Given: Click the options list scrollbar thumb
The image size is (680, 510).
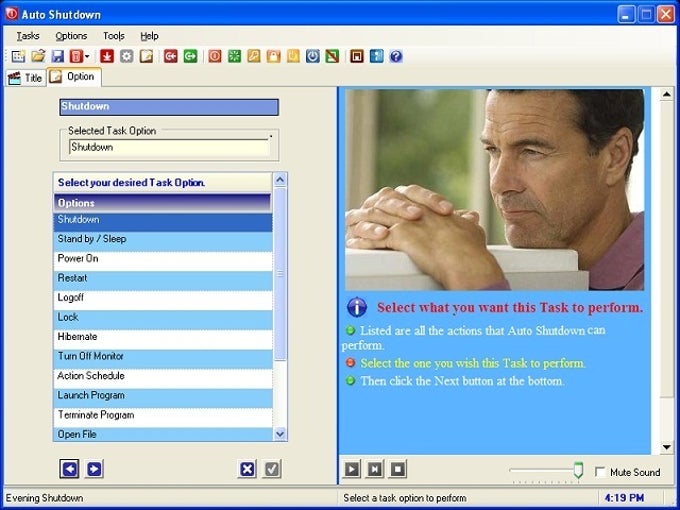Looking at the screenshot, I should coord(280,274).
